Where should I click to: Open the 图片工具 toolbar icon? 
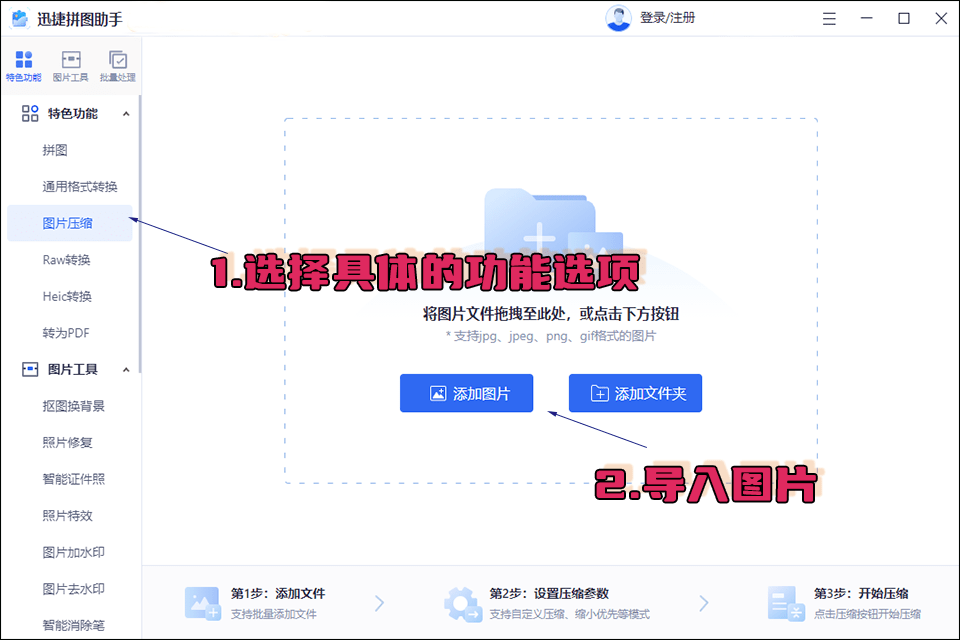point(70,64)
